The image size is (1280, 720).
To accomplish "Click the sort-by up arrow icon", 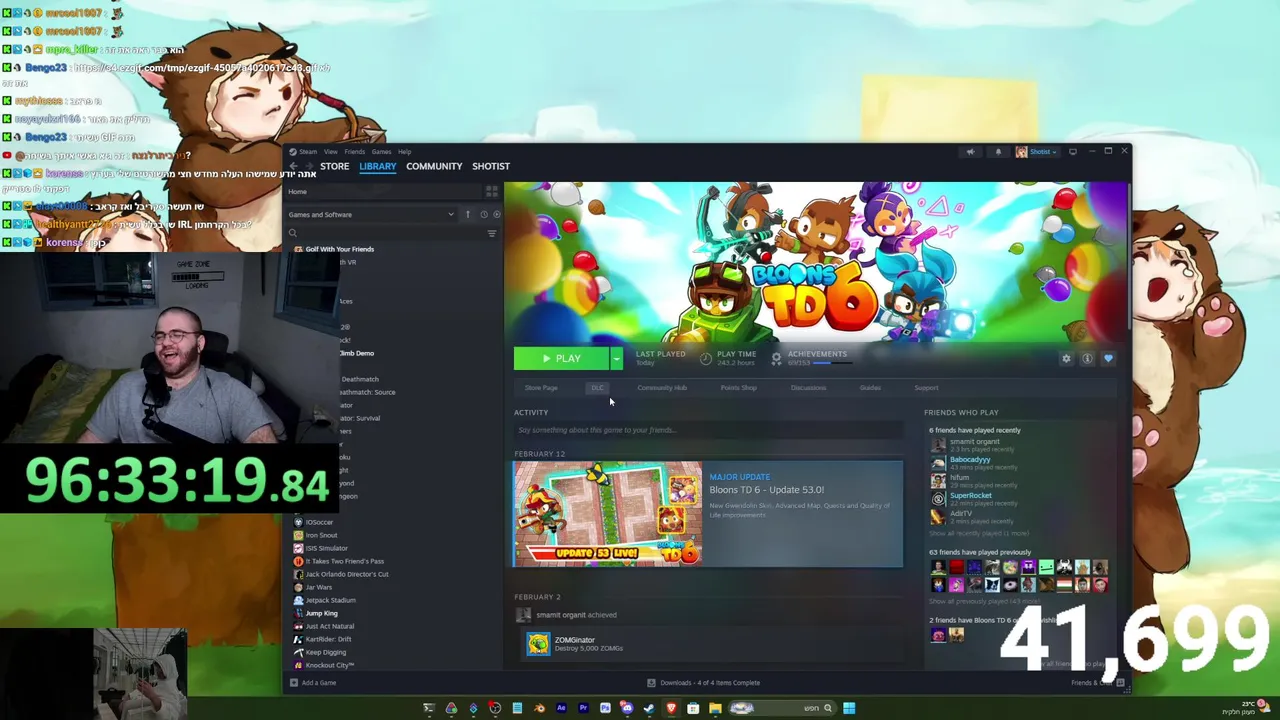I will coord(467,214).
